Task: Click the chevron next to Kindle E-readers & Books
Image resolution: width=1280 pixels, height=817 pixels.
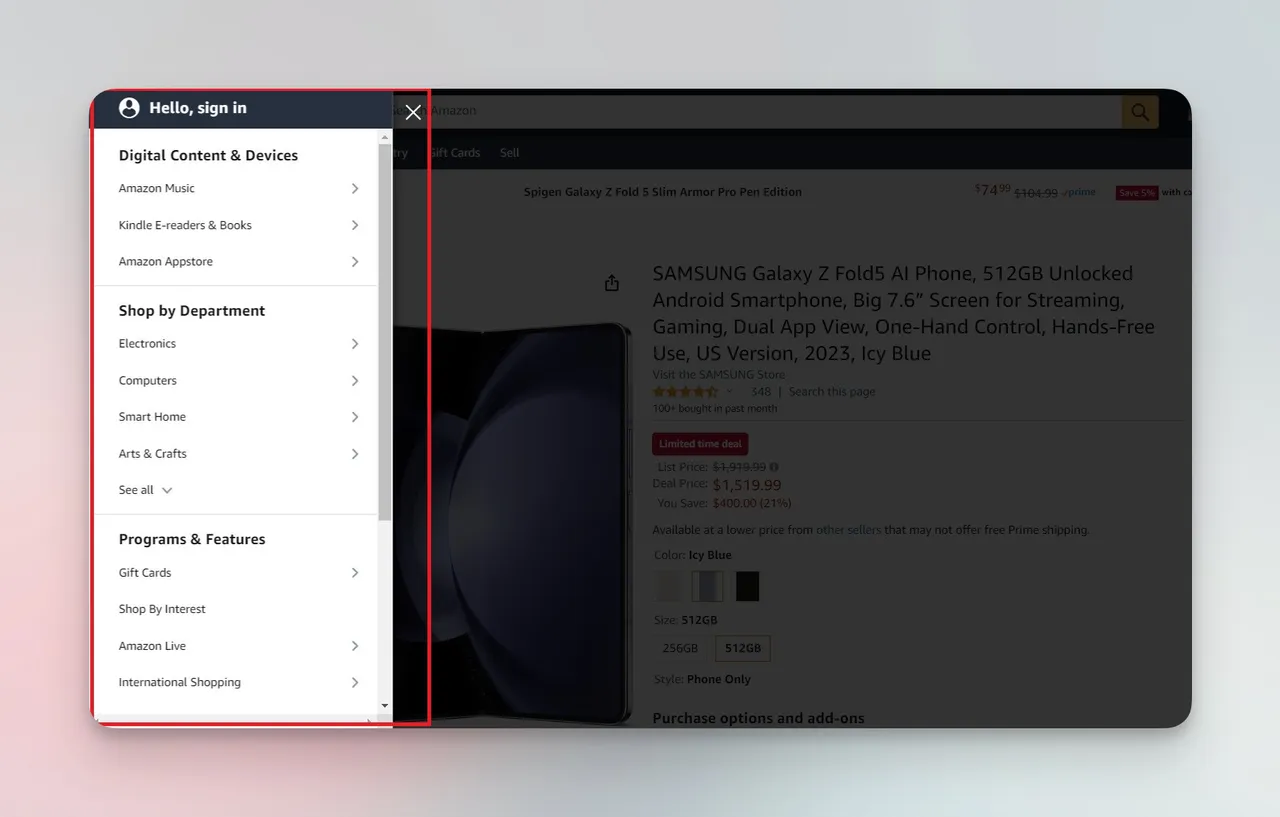Action: tap(355, 225)
